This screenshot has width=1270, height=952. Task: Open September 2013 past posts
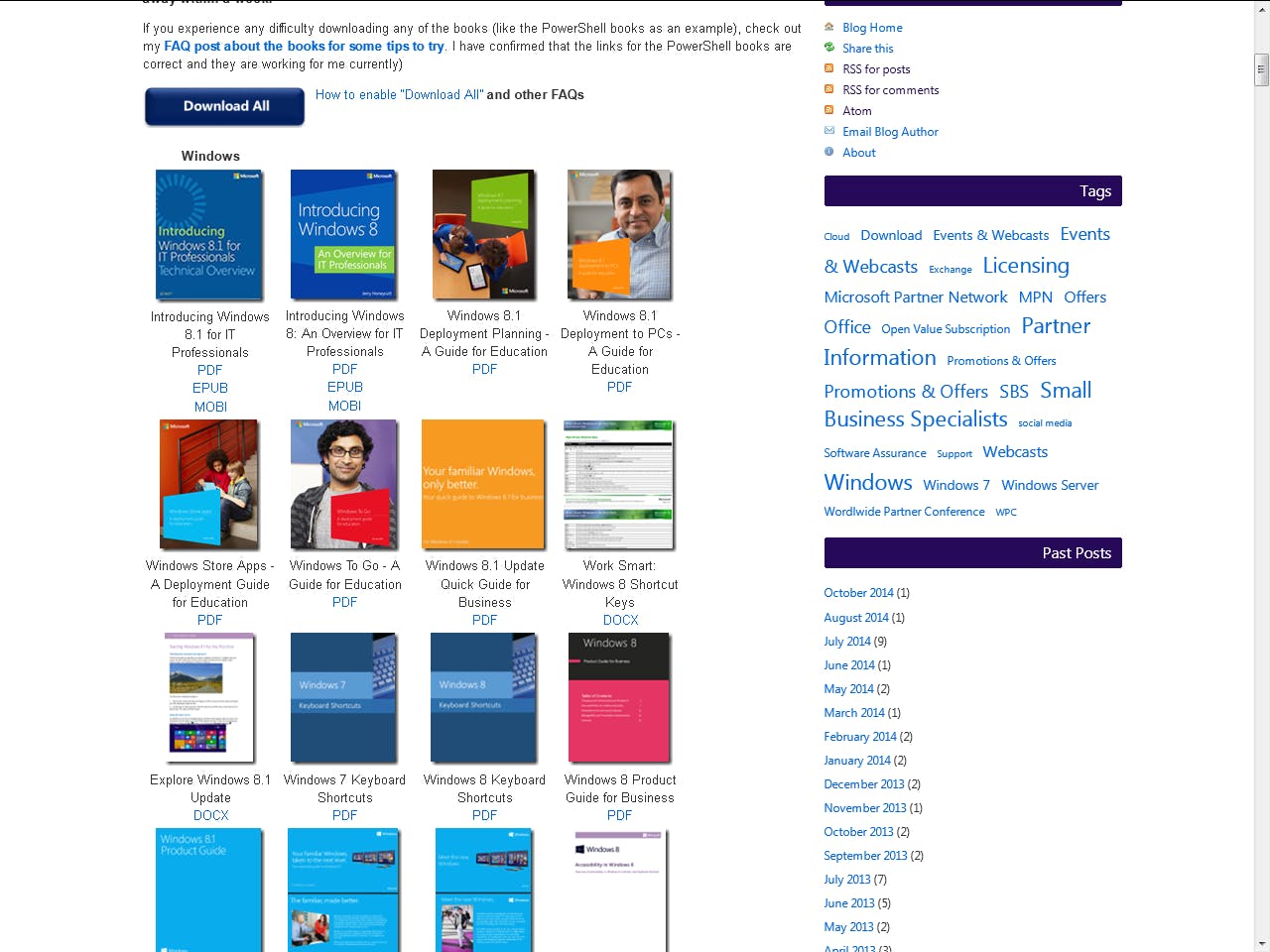pyautogui.click(x=865, y=856)
